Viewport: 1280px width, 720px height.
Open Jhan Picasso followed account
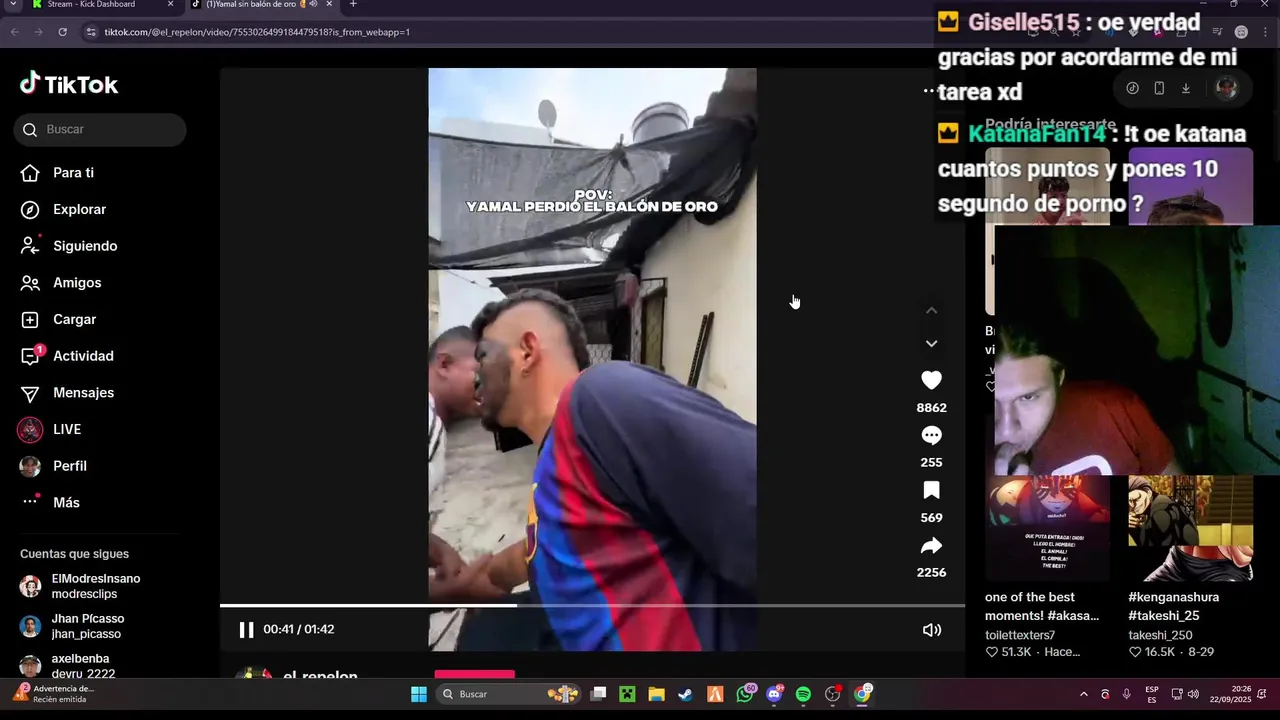tap(72, 626)
